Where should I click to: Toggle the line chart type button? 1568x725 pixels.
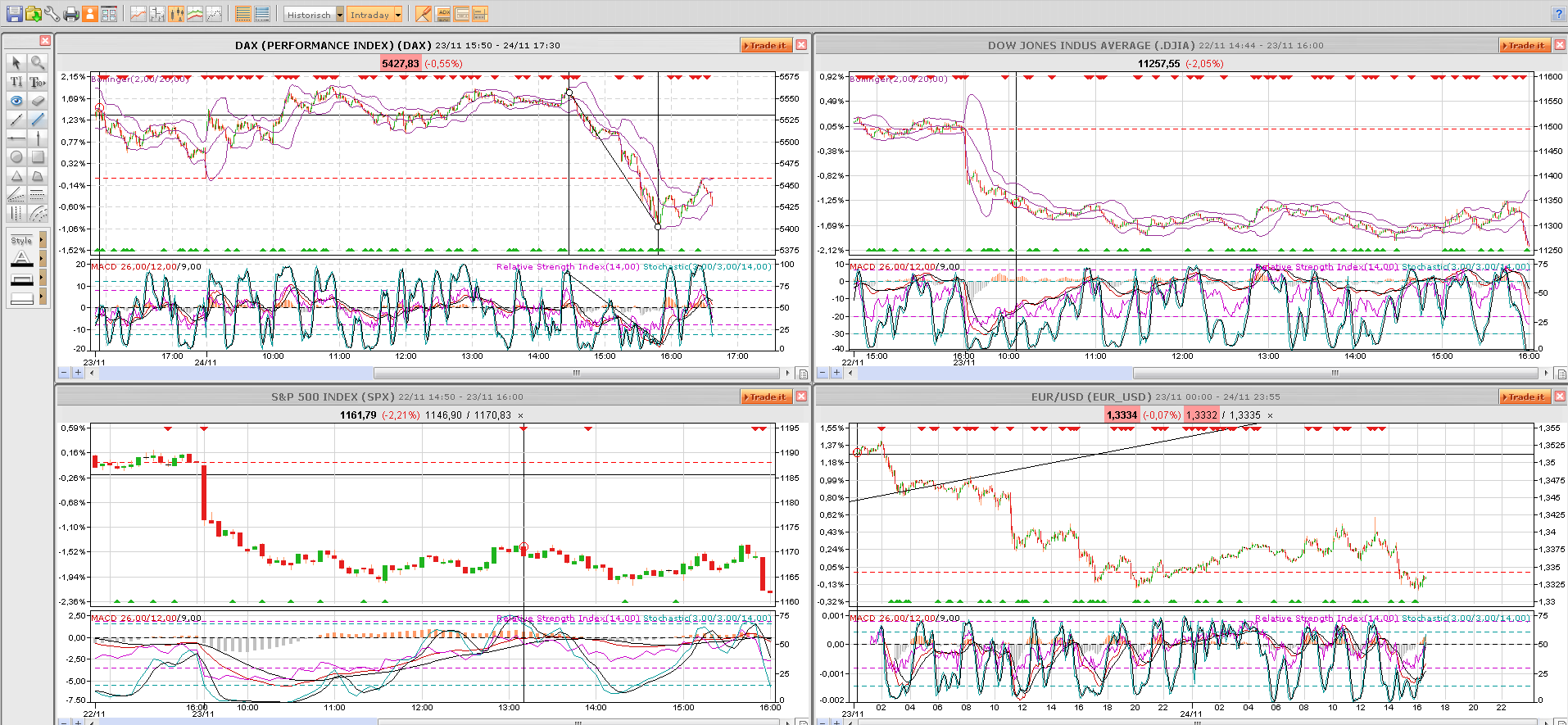pyautogui.click(x=138, y=14)
